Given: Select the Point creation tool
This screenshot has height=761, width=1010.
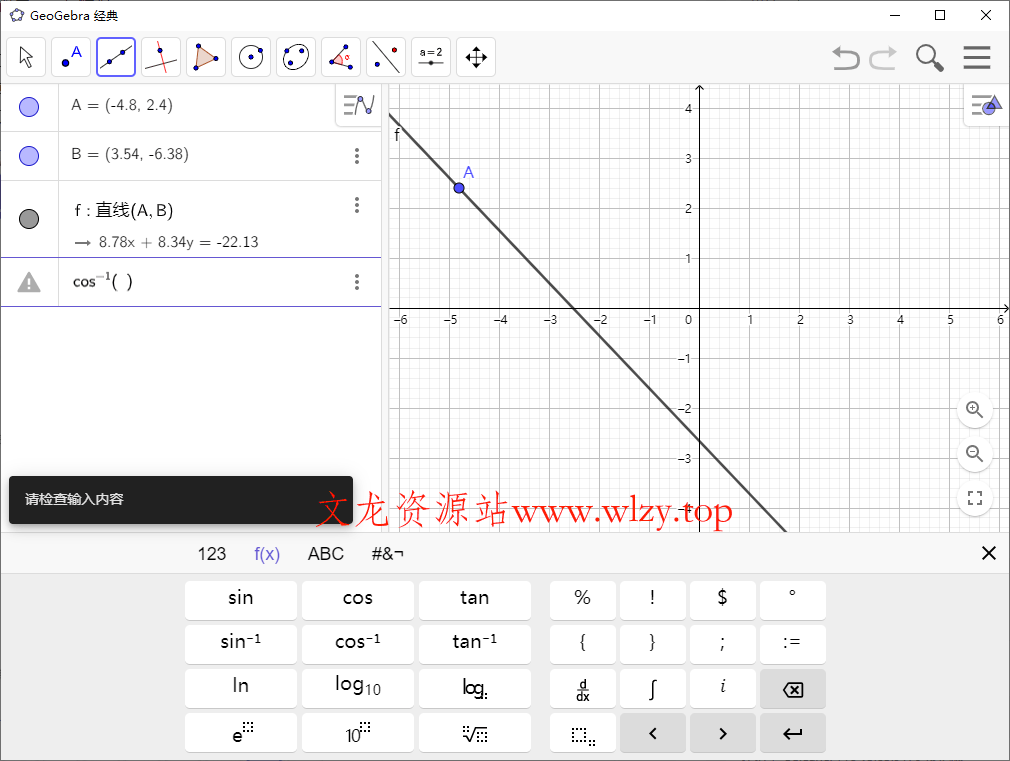Looking at the screenshot, I should click(x=71, y=57).
